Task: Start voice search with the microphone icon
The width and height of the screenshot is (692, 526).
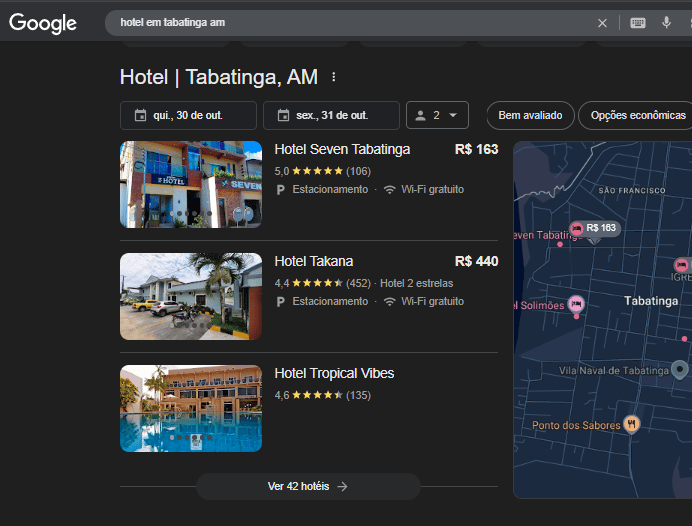Action: [x=666, y=23]
